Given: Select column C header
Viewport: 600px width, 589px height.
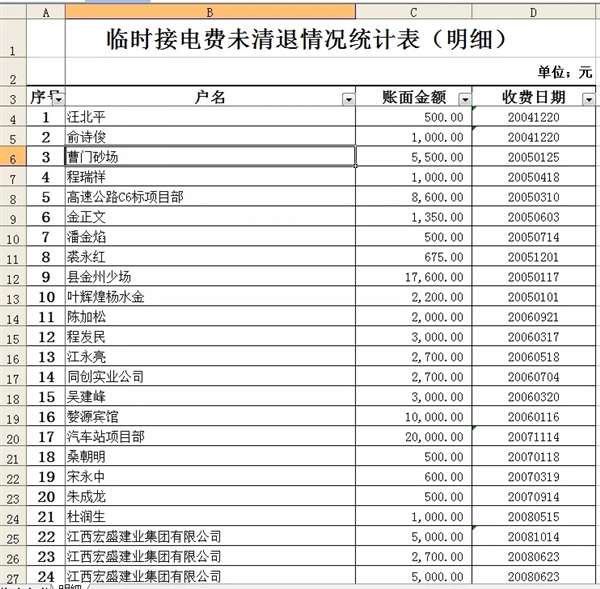Looking at the screenshot, I should (x=414, y=13).
